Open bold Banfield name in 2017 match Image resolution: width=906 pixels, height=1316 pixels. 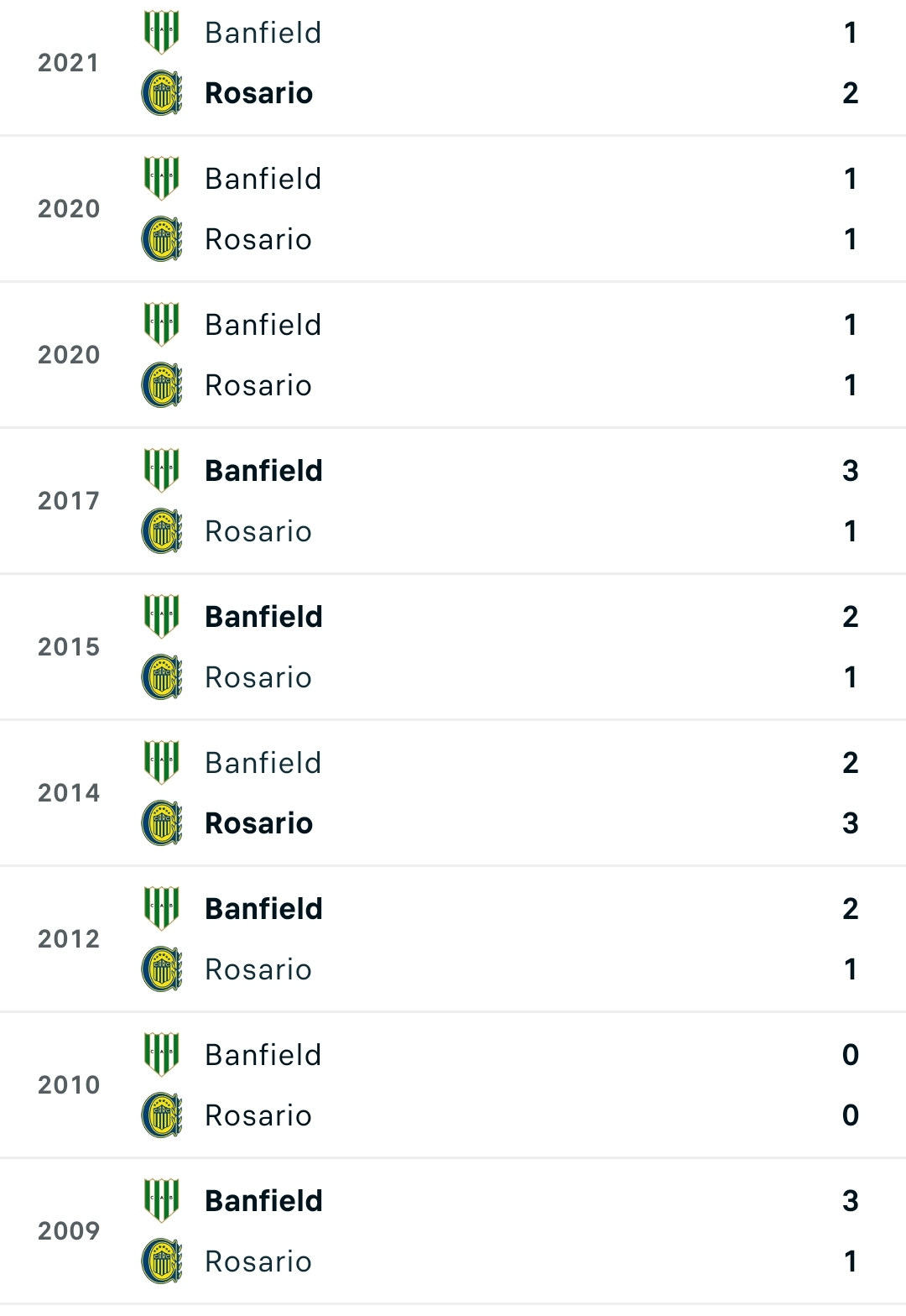[x=263, y=471]
